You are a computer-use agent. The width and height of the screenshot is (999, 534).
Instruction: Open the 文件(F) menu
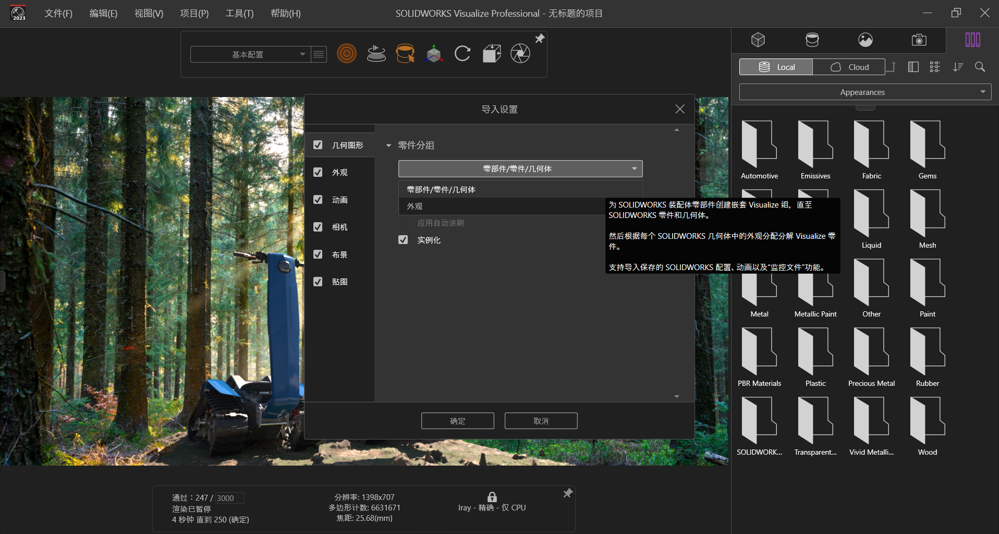point(58,14)
